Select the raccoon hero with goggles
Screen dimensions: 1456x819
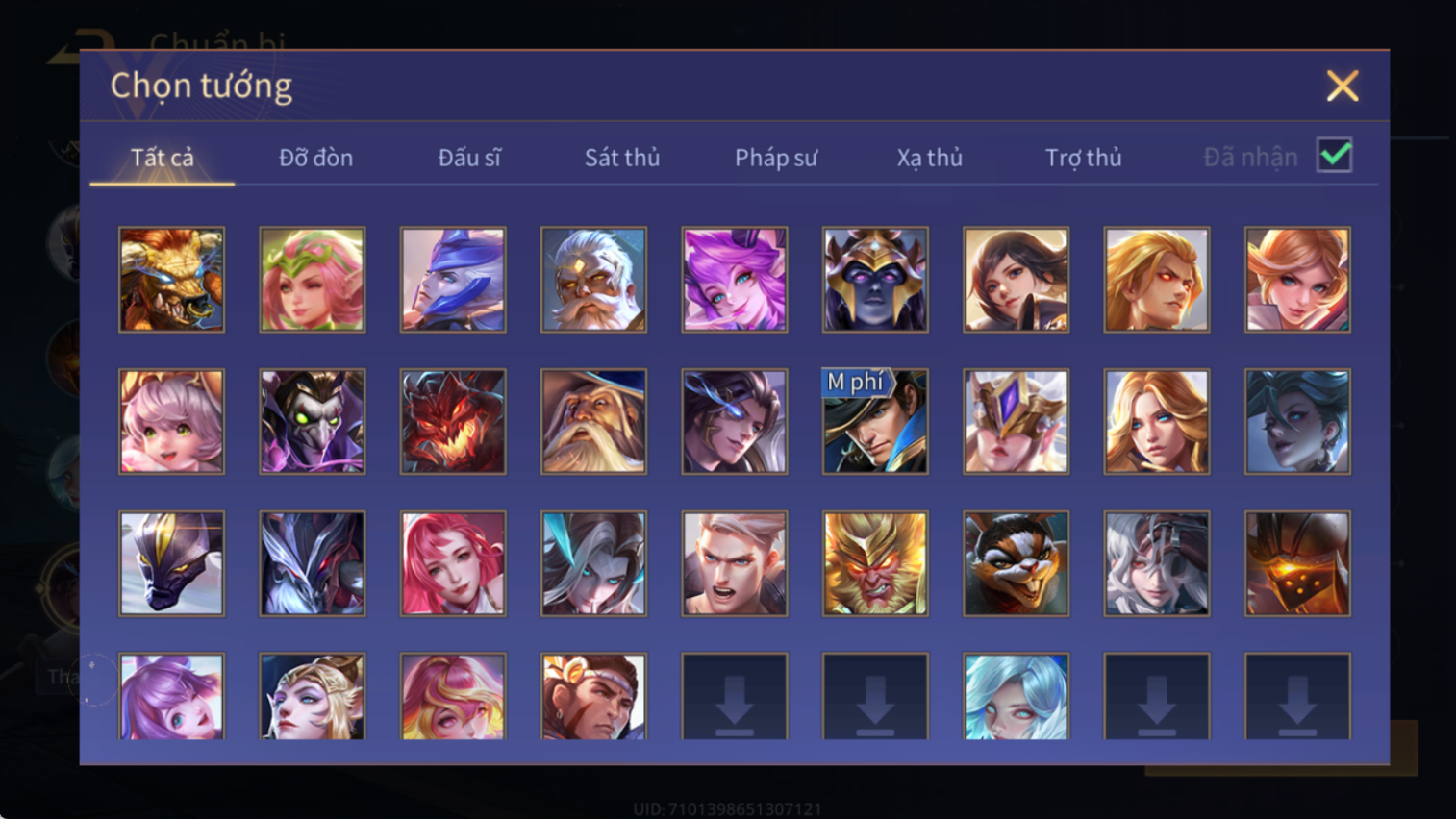pos(1016,563)
